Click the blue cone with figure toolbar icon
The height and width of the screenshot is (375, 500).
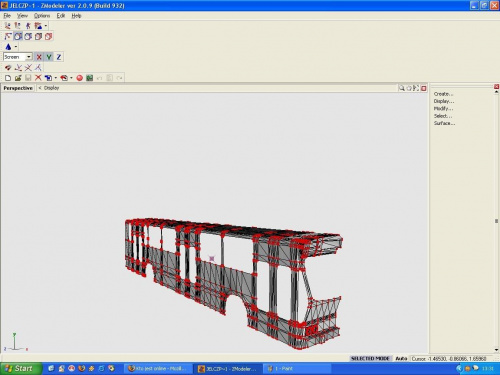coord(38,26)
